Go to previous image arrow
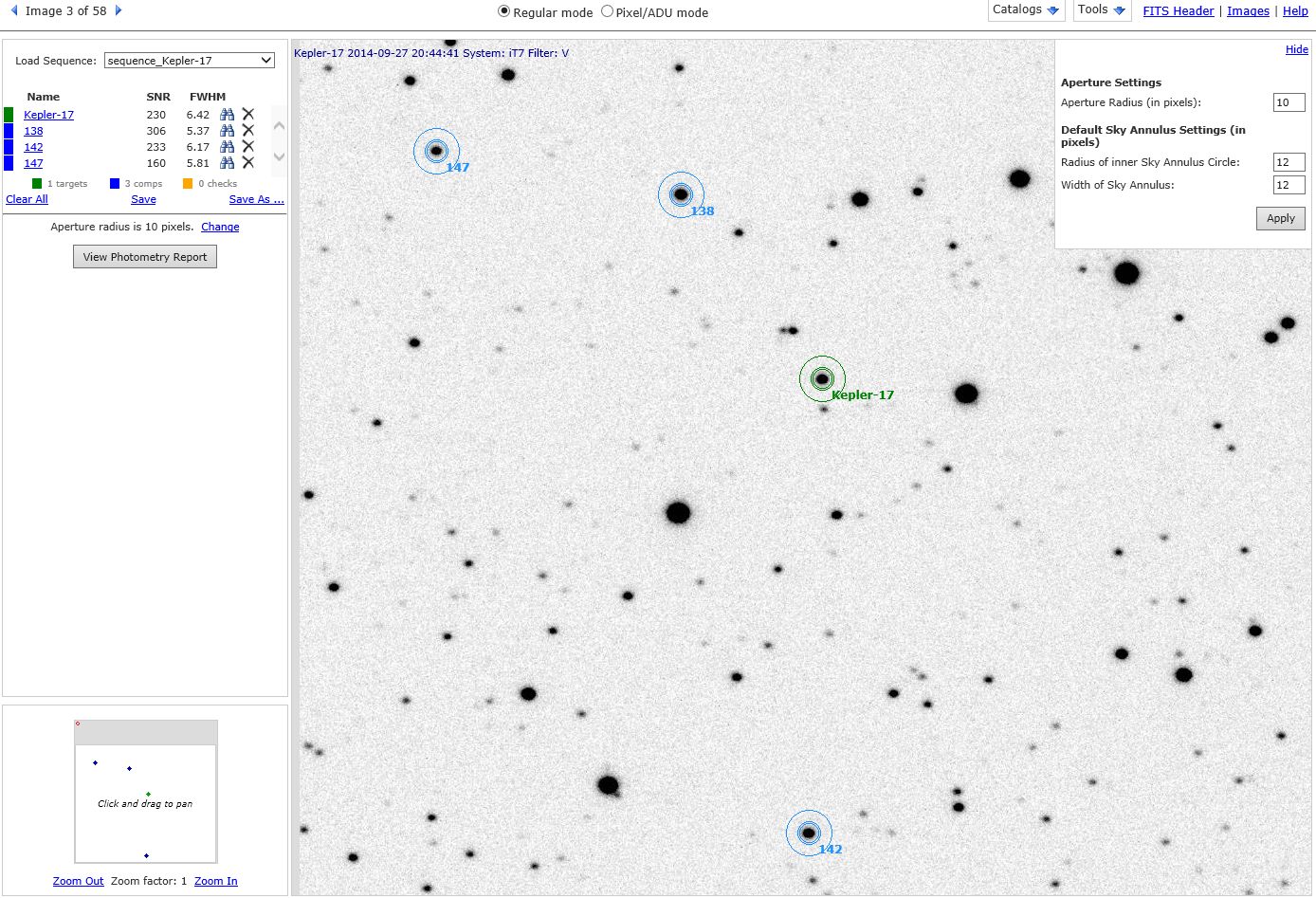This screenshot has height=898, width=1316. point(14,10)
